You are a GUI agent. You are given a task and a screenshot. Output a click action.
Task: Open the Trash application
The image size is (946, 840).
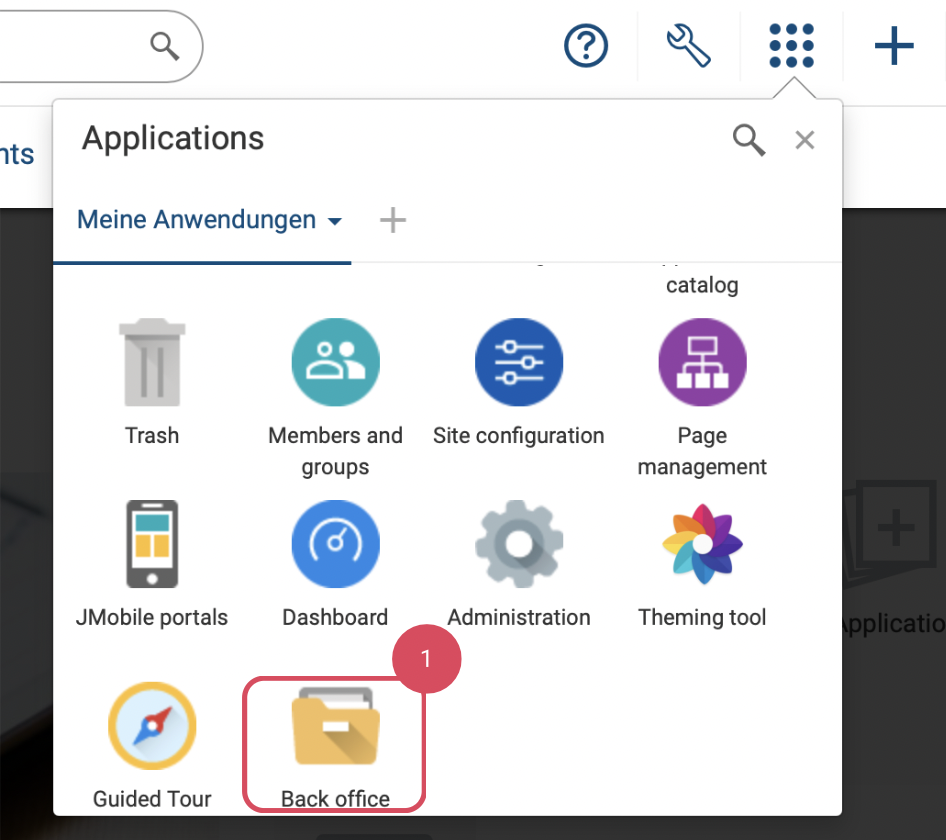click(x=152, y=364)
